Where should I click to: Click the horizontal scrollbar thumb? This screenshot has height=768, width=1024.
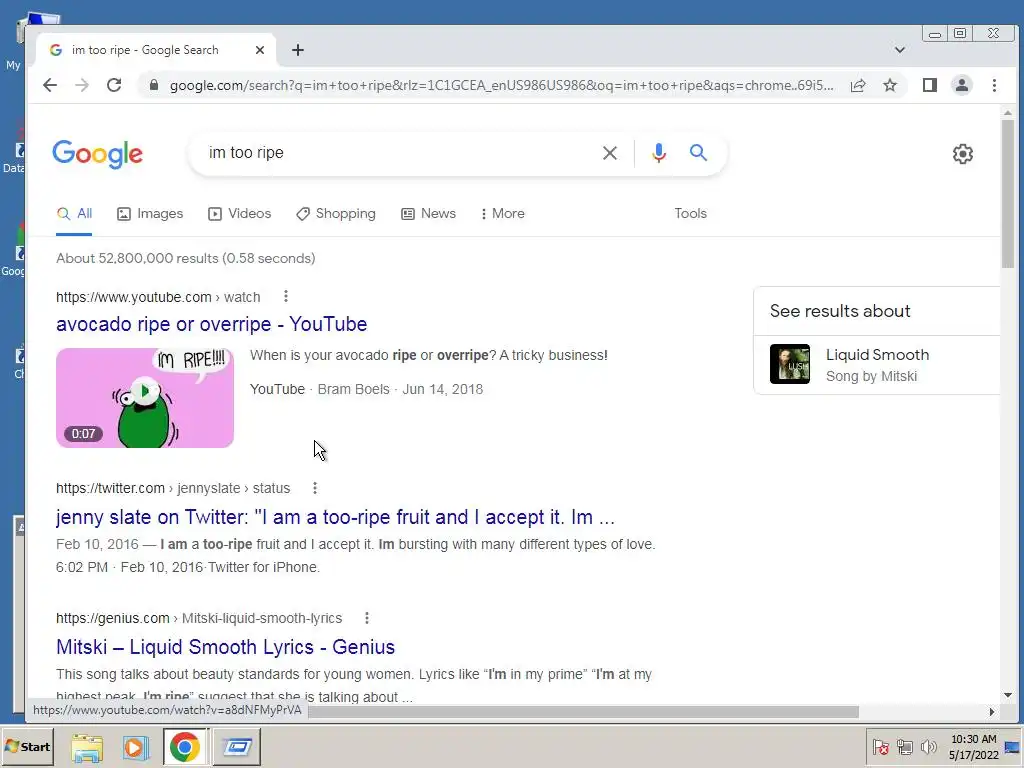pos(583,712)
